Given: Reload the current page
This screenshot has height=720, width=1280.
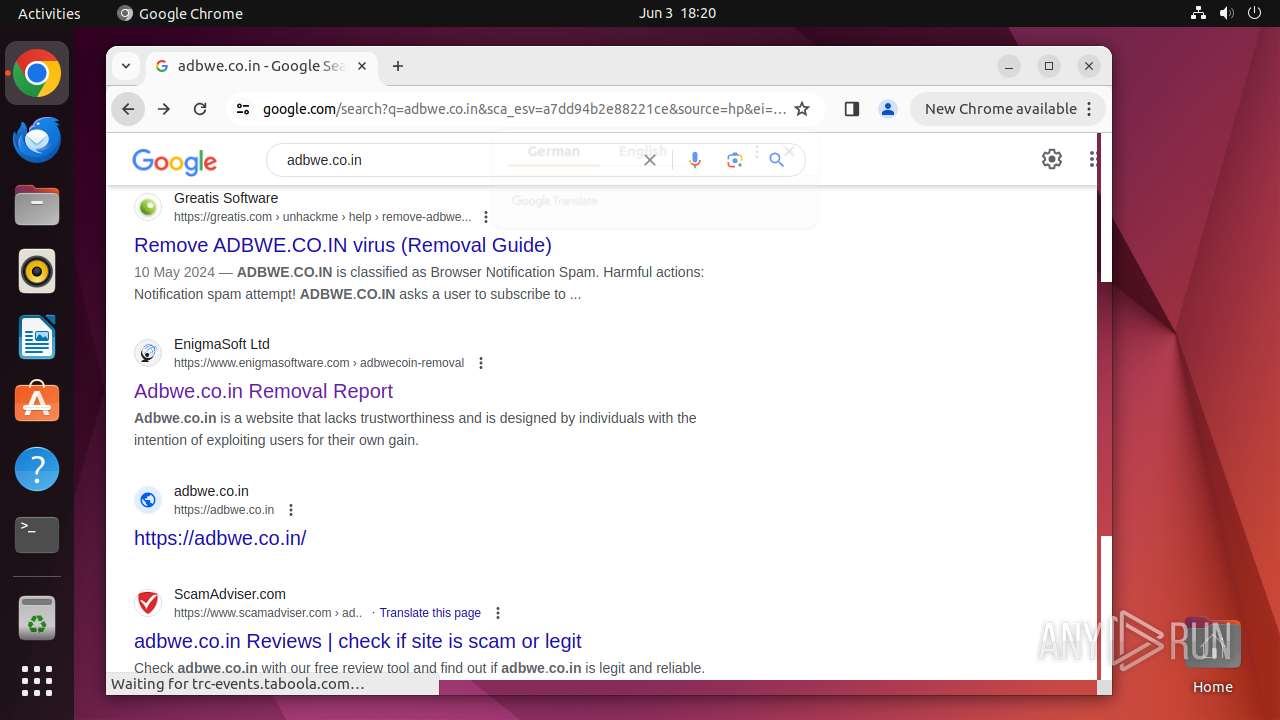Looking at the screenshot, I should (200, 109).
